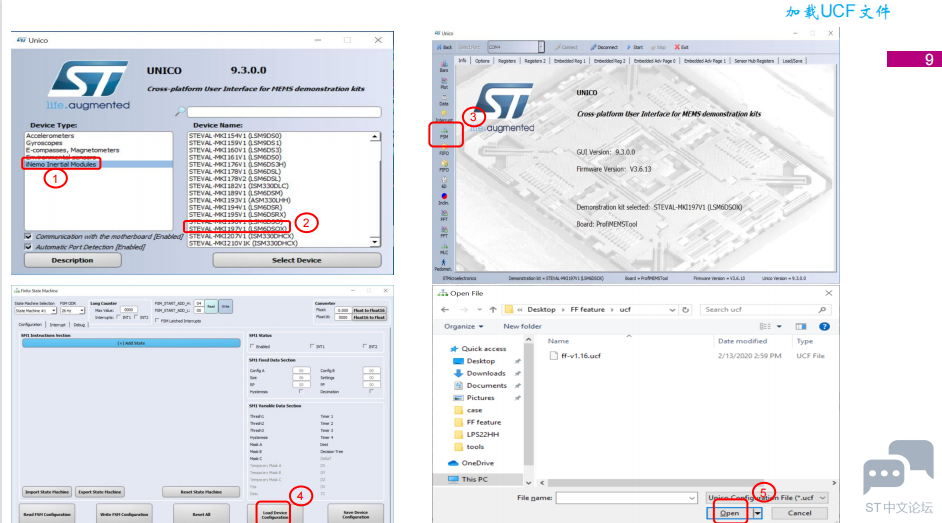Image resolution: width=942 pixels, height=523 pixels.
Task: Click the Disconnect toolbar button
Action: pyautogui.click(x=604, y=47)
